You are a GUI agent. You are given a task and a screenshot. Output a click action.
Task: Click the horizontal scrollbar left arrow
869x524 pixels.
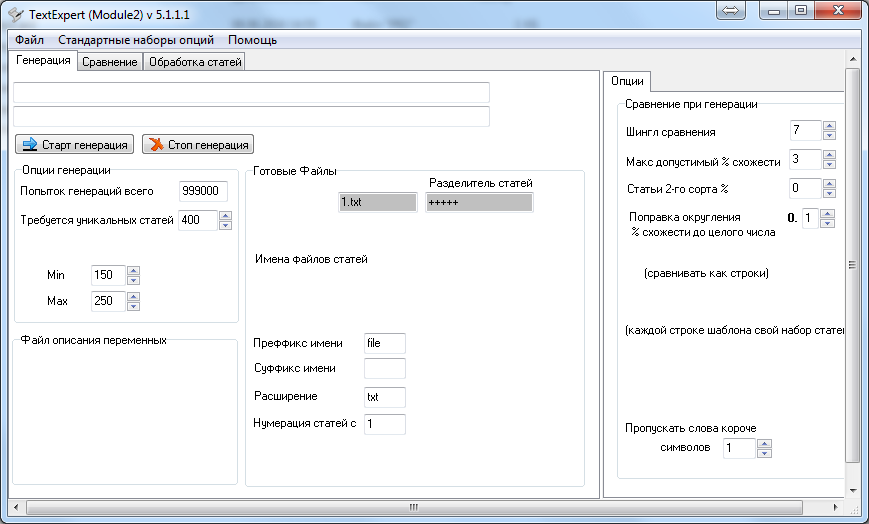[x=16, y=507]
